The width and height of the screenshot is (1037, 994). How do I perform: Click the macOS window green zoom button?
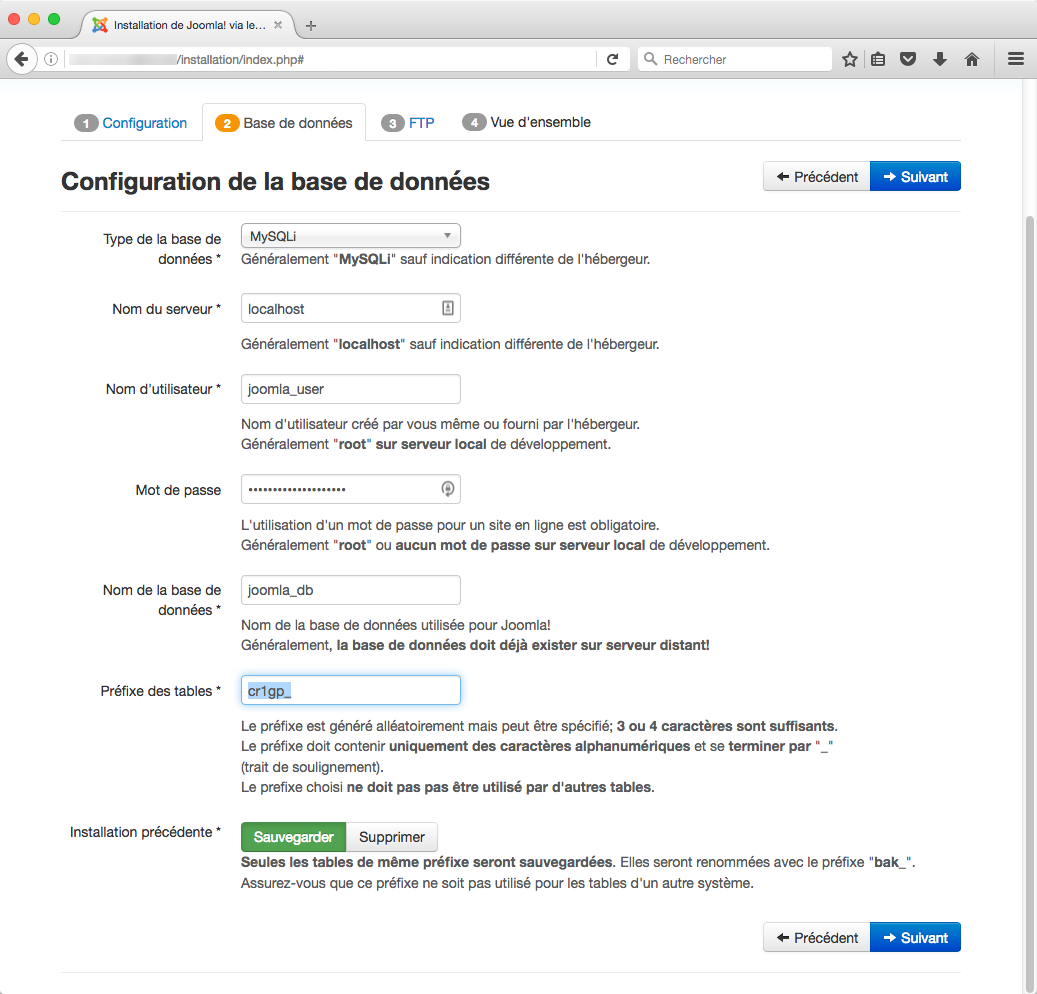coord(54,19)
